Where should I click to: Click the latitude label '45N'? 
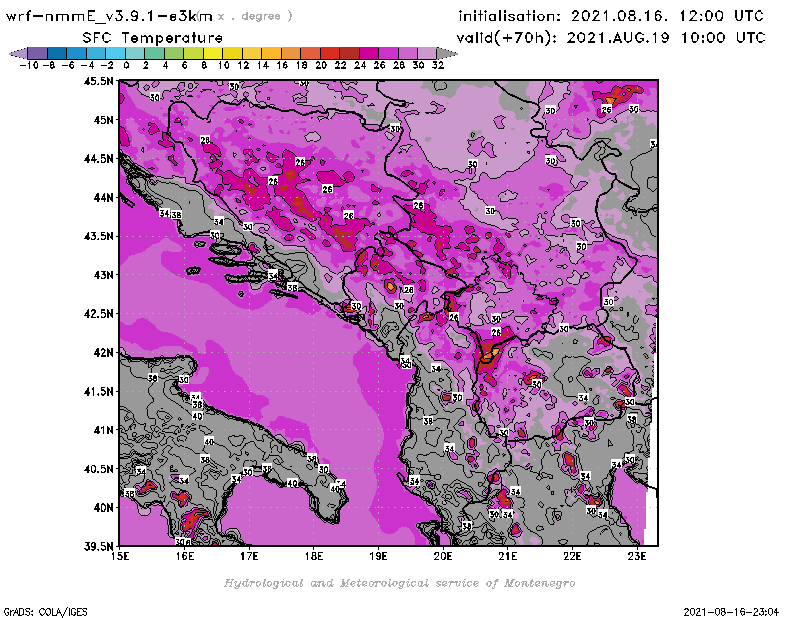click(x=103, y=119)
